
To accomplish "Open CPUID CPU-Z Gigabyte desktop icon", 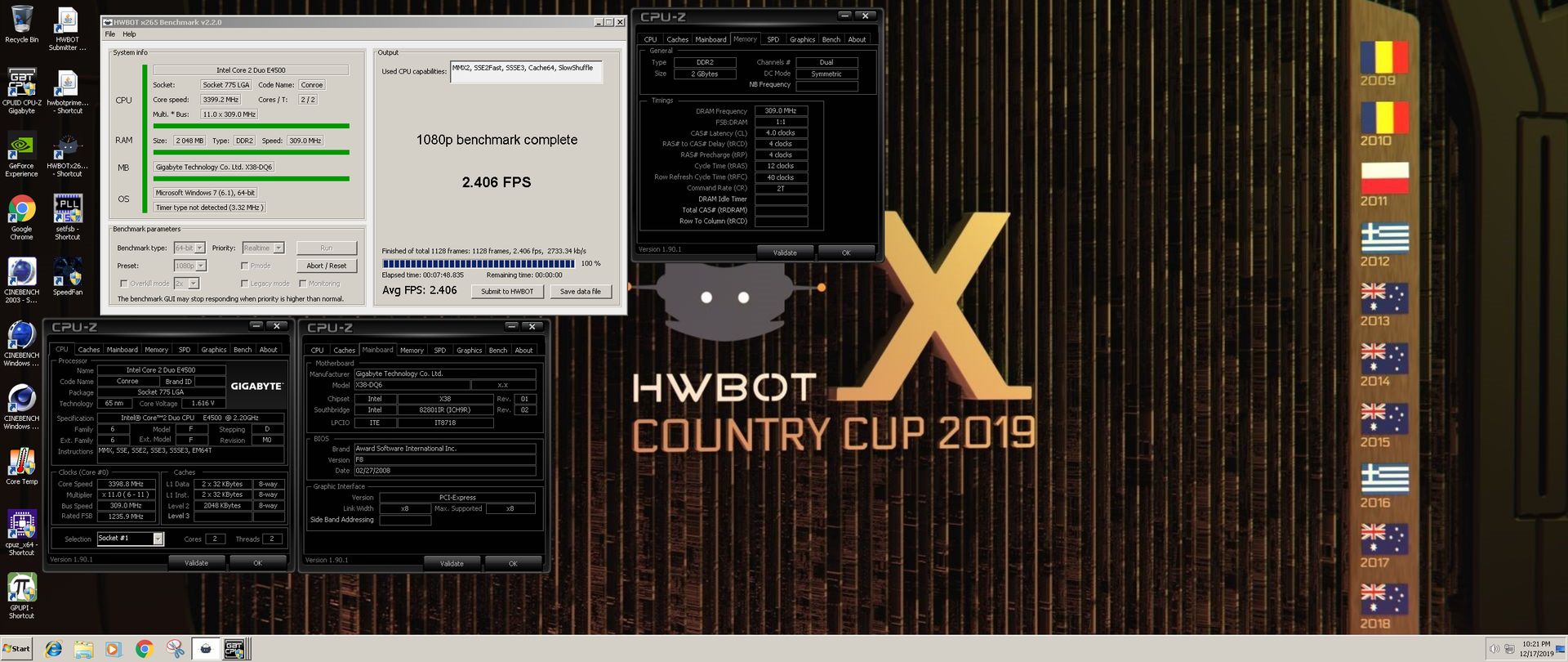I will point(22,92).
